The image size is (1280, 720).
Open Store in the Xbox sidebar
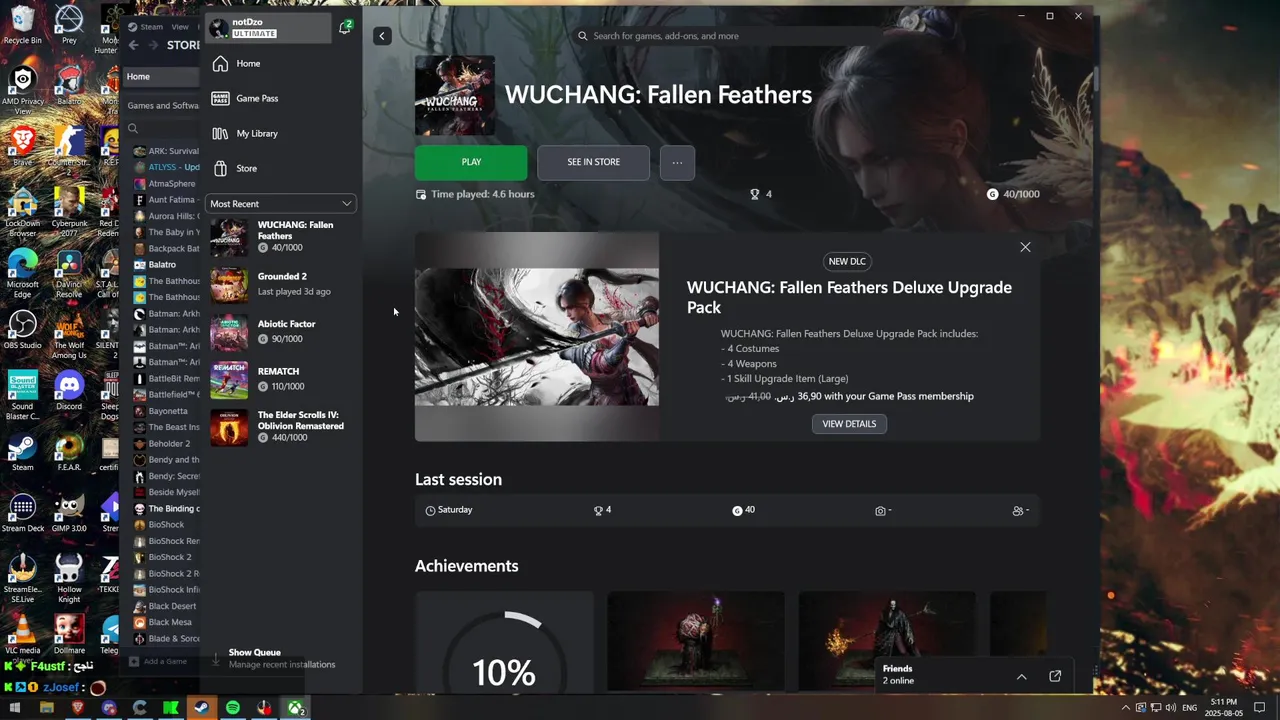[x=235, y=168]
